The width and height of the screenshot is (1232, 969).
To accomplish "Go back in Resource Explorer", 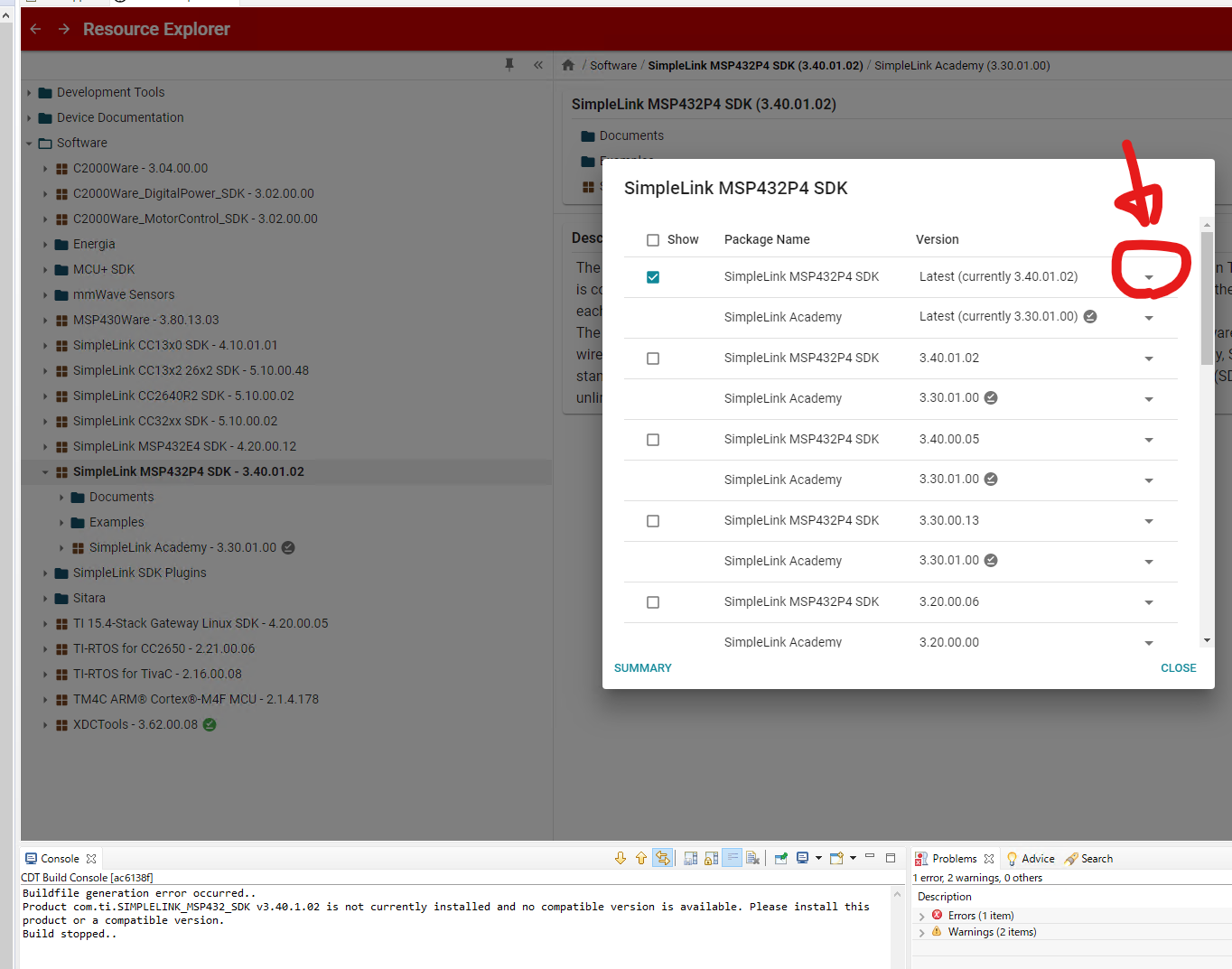I will pyautogui.click(x=35, y=29).
